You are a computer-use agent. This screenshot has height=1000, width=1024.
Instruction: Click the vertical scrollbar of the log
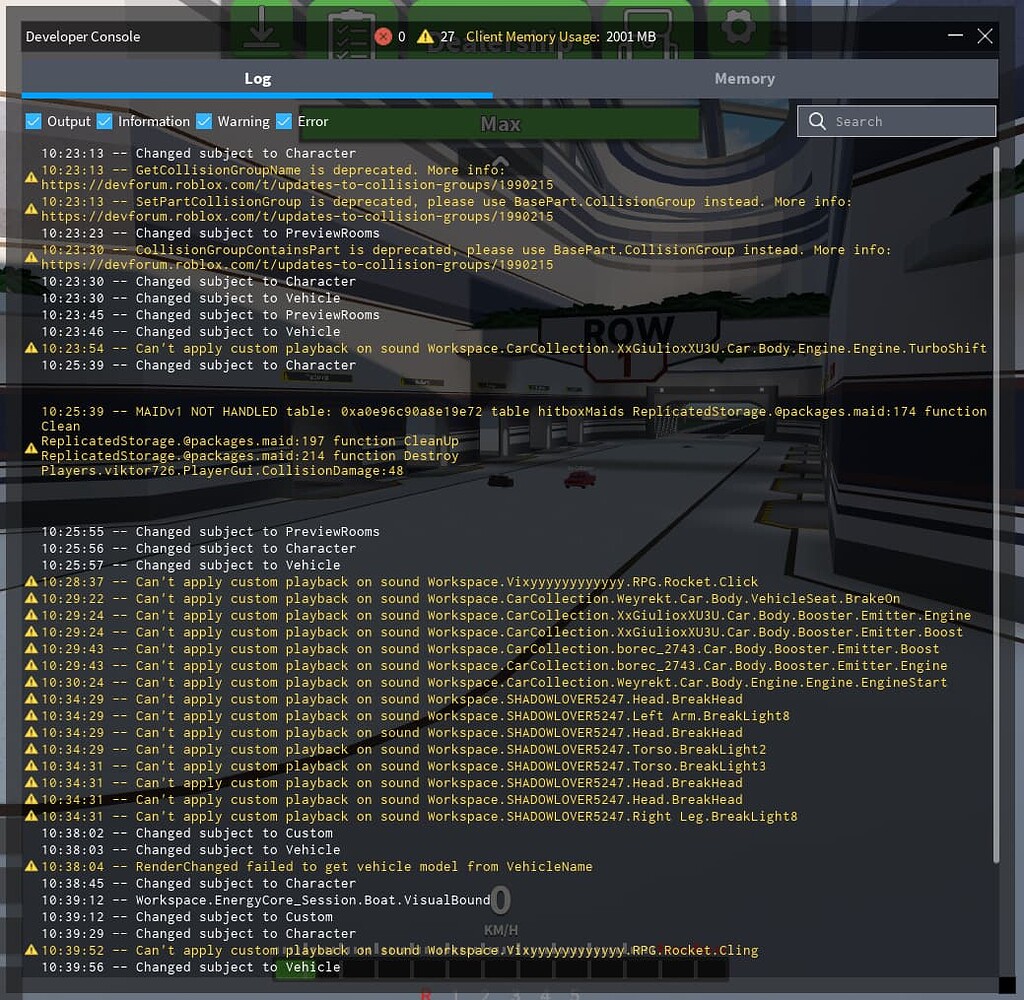995,500
